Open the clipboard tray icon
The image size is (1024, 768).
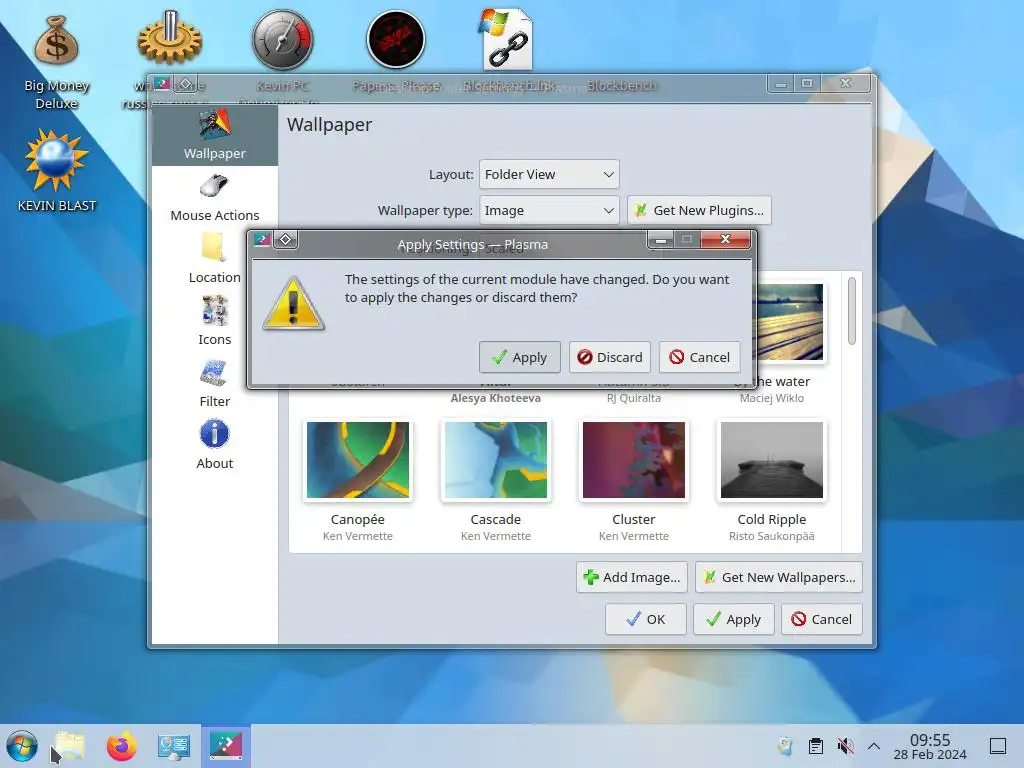(x=816, y=746)
